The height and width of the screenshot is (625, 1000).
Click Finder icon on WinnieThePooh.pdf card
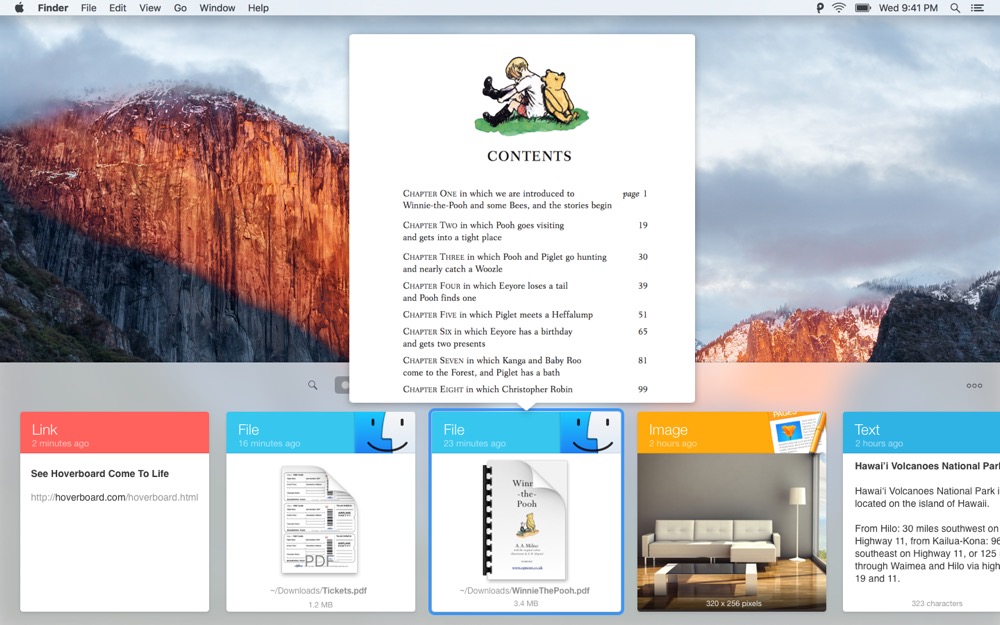point(590,432)
